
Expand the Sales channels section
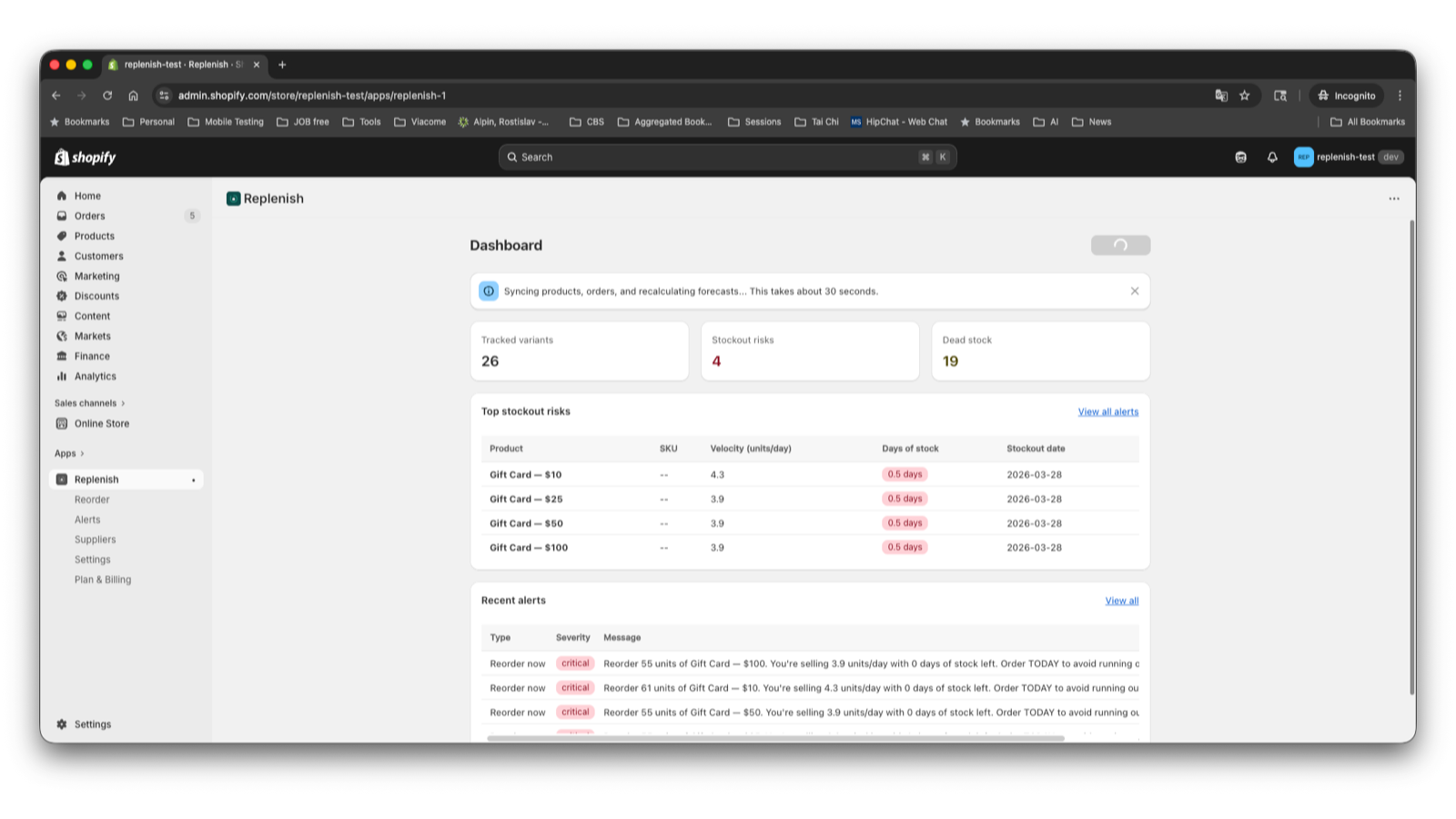(90, 403)
